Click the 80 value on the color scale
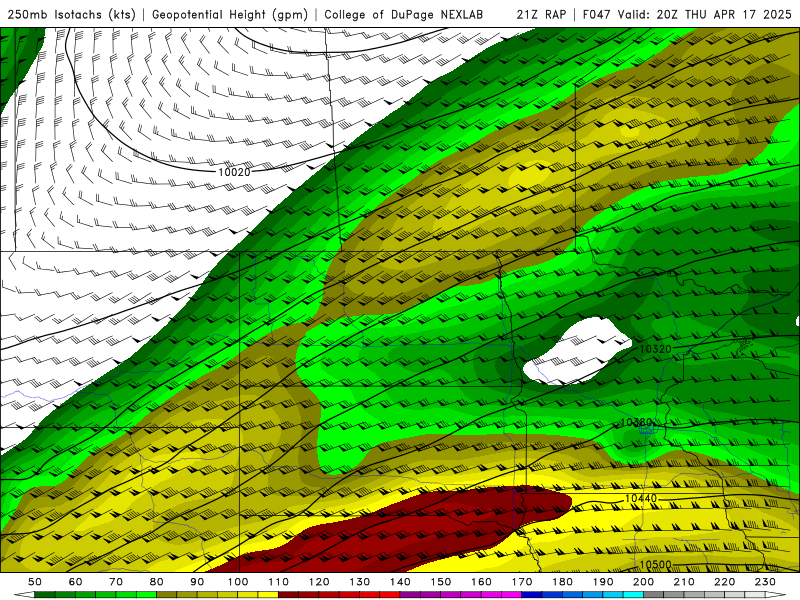800x600 pixels. (157, 582)
